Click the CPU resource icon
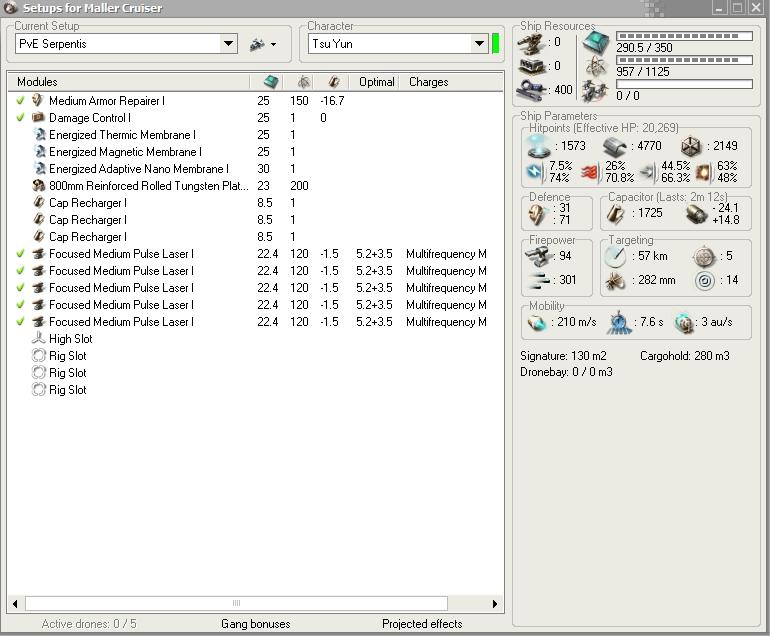 596,43
